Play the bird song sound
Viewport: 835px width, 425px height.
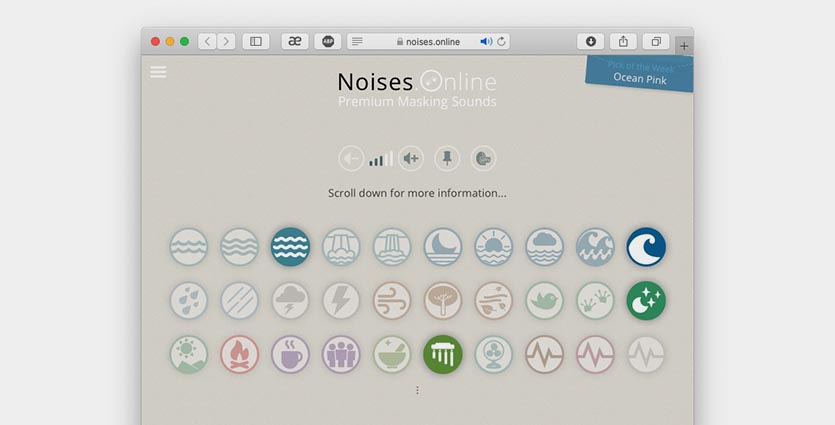pos(544,301)
